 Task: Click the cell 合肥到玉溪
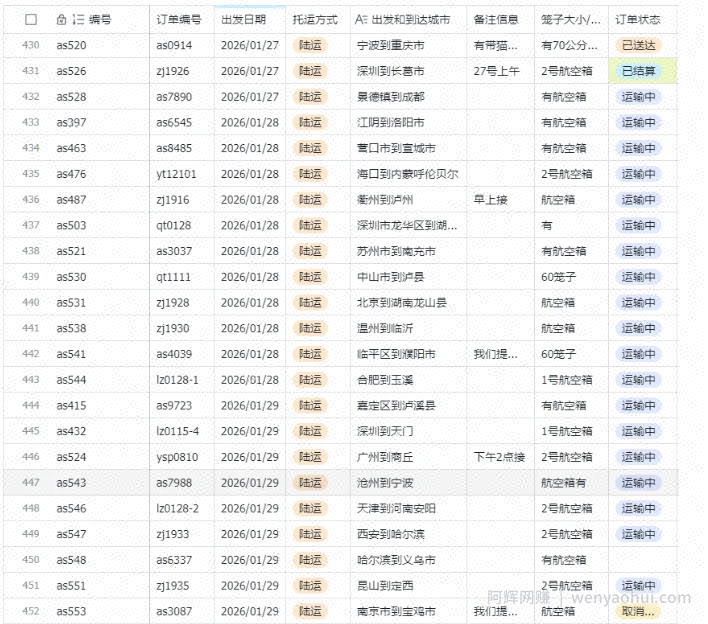point(385,380)
